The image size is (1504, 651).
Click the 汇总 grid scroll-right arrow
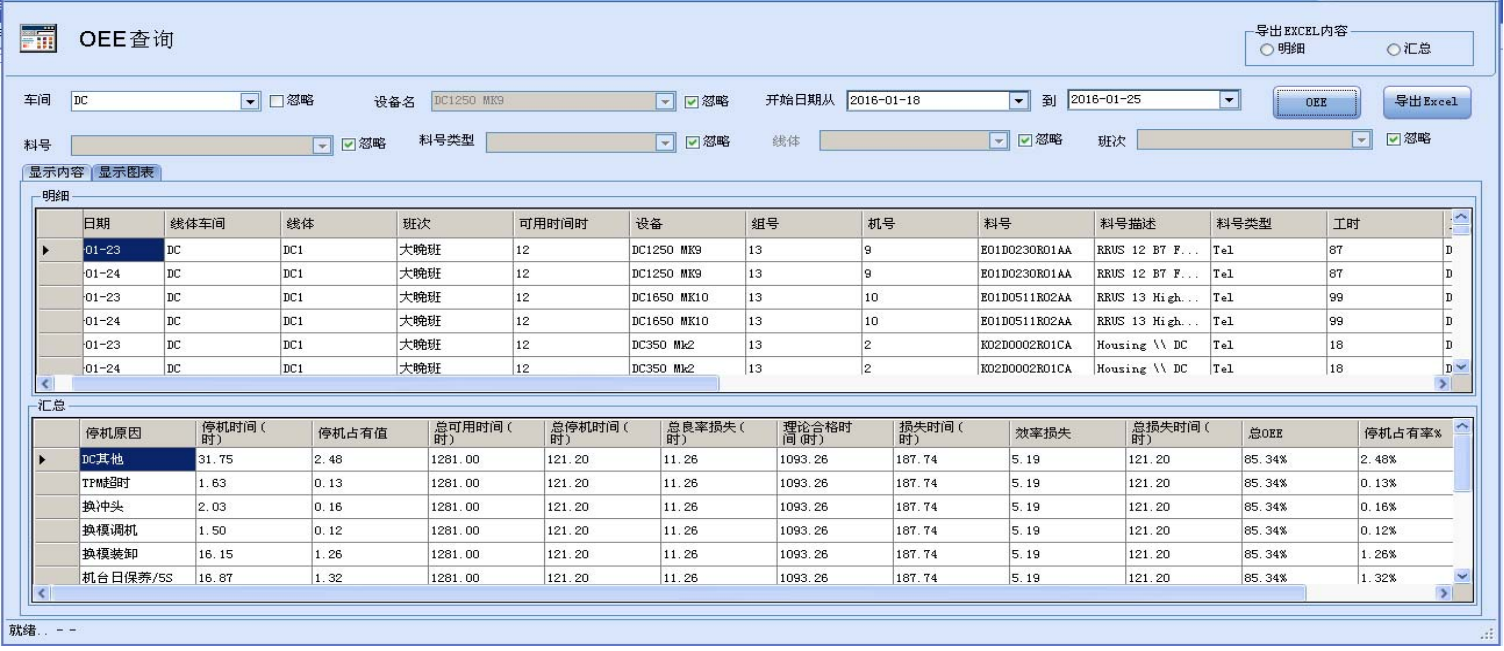[x=1443, y=593]
